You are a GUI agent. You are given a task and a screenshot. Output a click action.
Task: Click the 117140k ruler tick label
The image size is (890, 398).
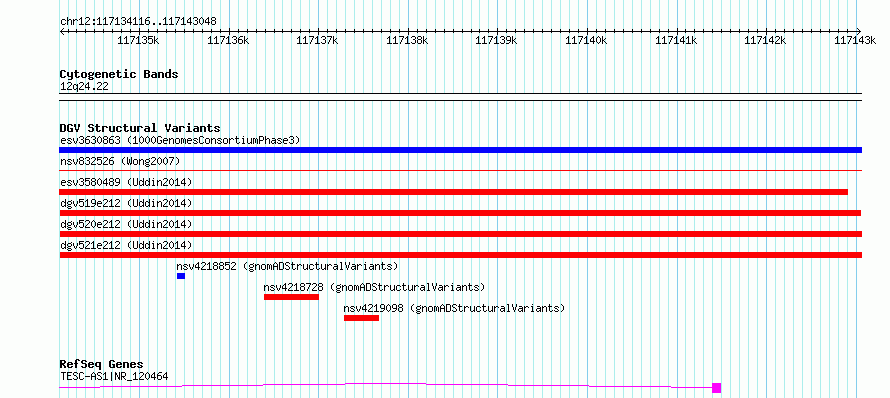click(586, 40)
